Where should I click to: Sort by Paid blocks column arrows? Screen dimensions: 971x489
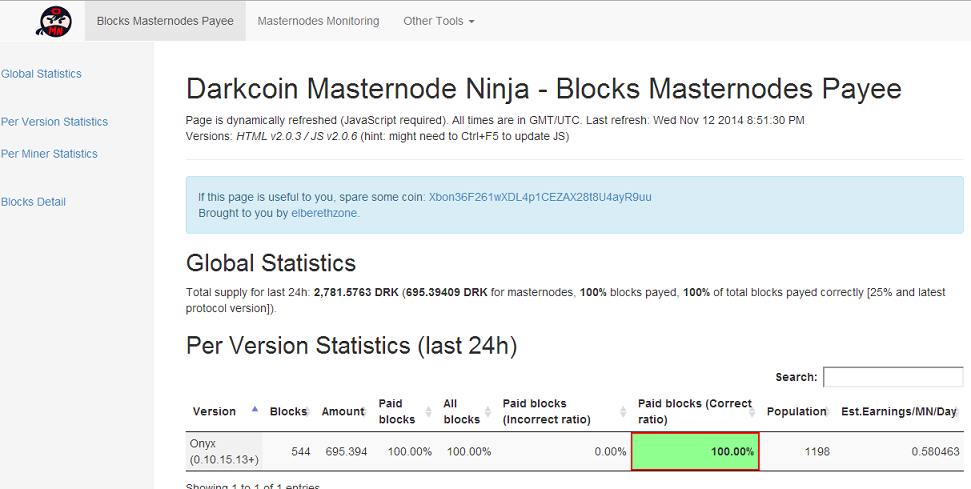(429, 412)
